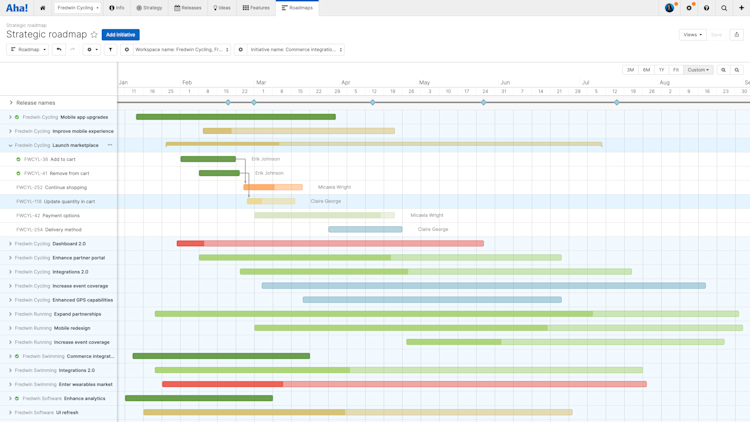Screen dimensions: 750x422
Task: Expand the Enhanced GPS capabilities row
Action: [10, 300]
